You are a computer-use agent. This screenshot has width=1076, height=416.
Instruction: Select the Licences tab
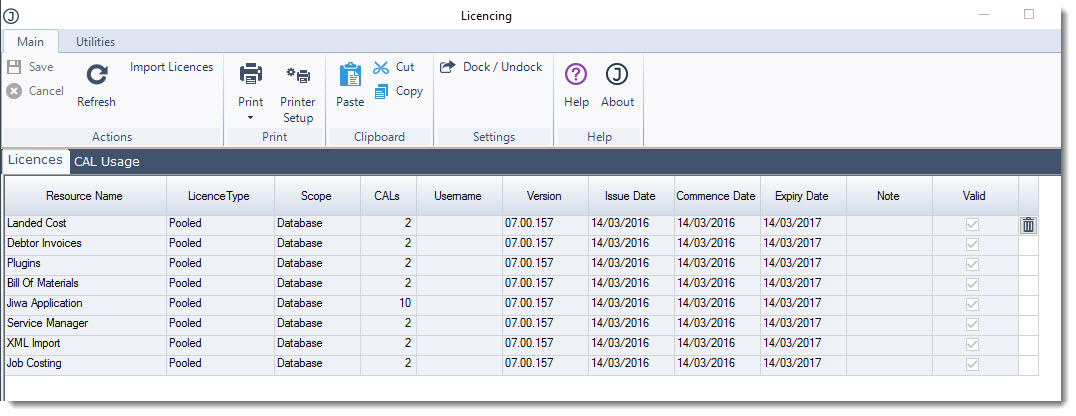[36, 160]
